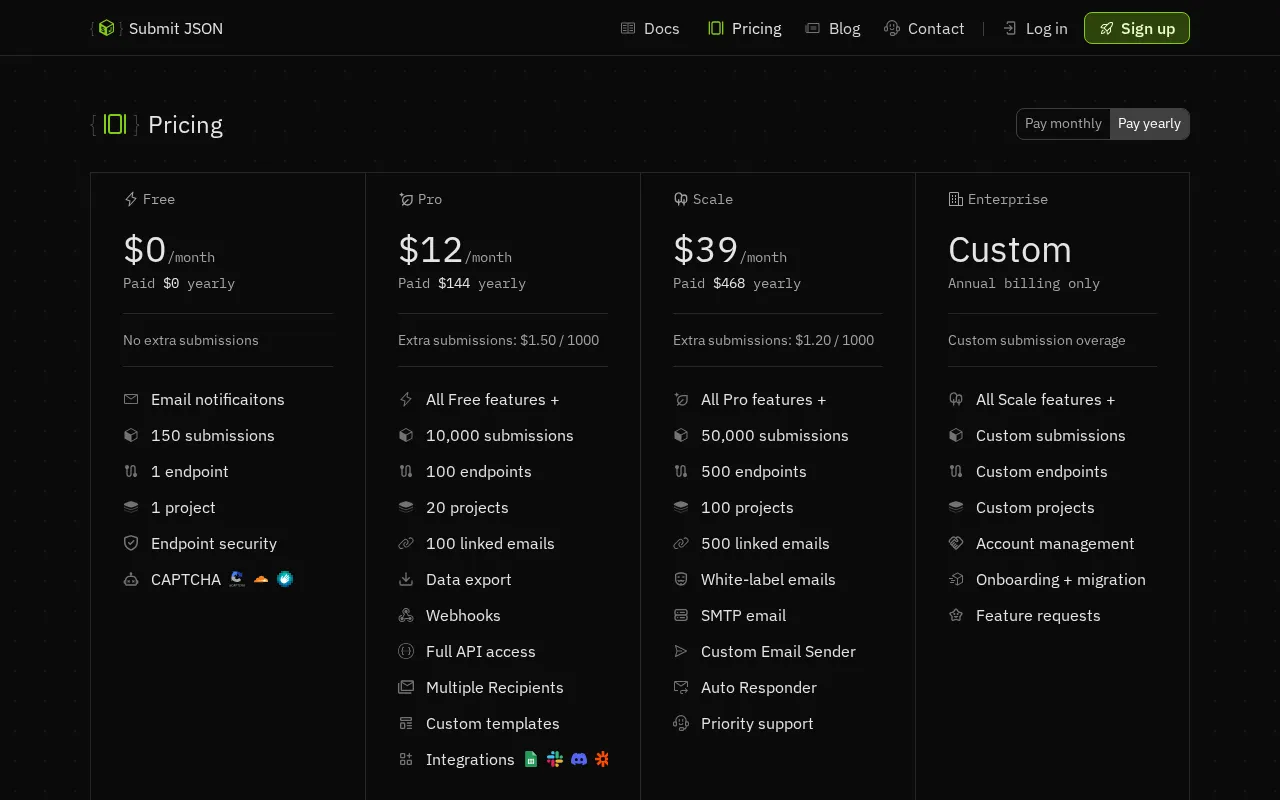Click 'Extra submissions: $1.20 / 1000' text
This screenshot has height=800, width=1280.
(x=774, y=340)
